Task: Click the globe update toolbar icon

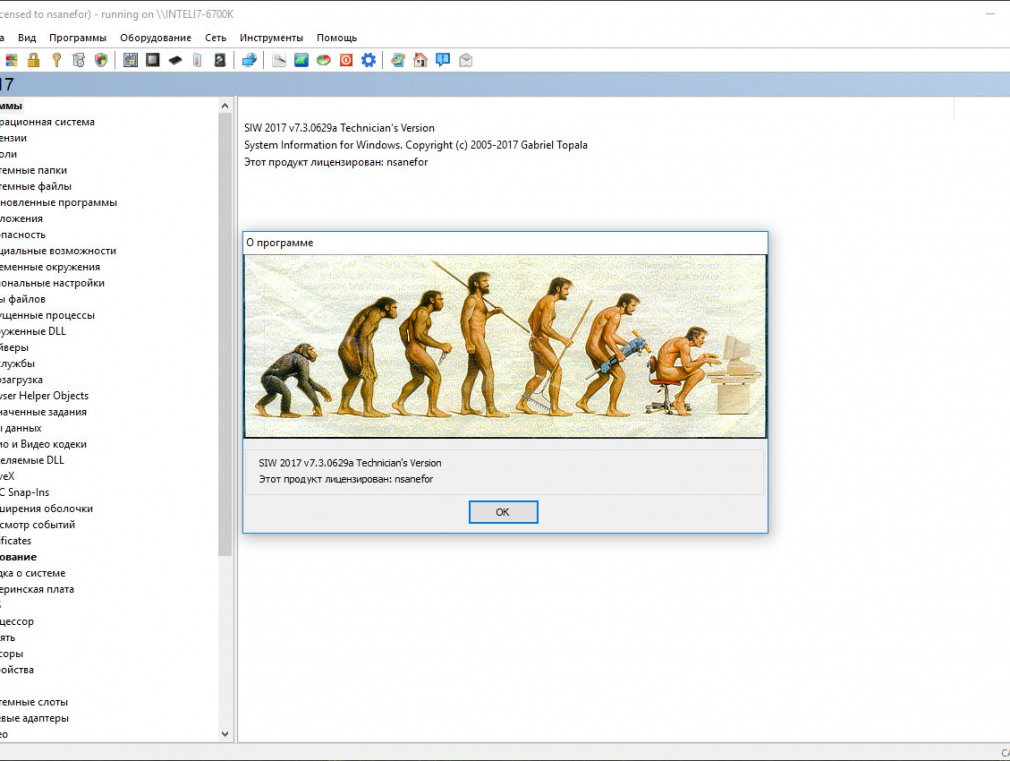Action: (398, 61)
